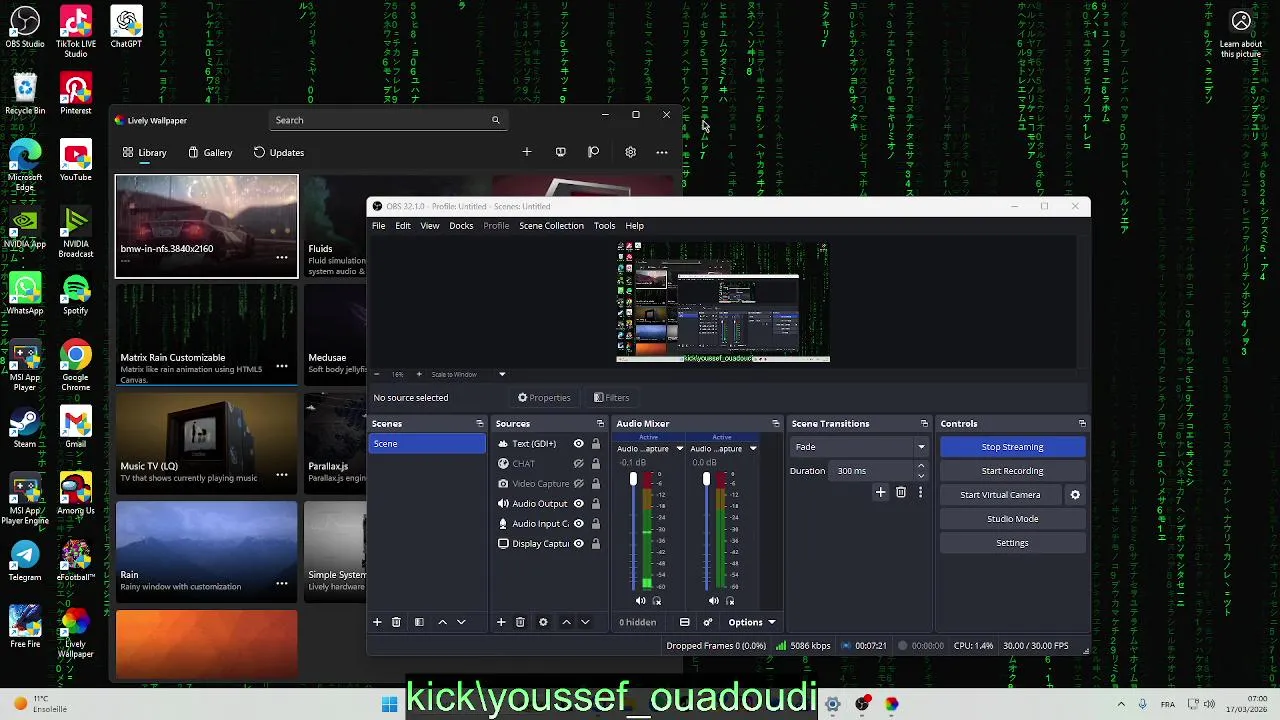The width and height of the screenshot is (1280, 720).
Task: Switch to Gallery tab in Lively Wallpaper
Action: coord(210,153)
